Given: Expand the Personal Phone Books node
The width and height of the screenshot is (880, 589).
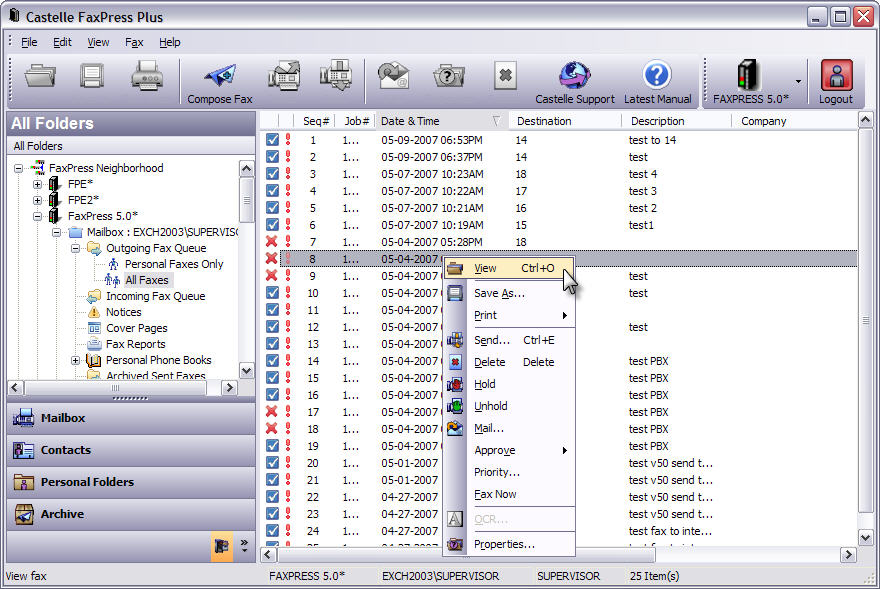Looking at the screenshot, I should [x=75, y=360].
